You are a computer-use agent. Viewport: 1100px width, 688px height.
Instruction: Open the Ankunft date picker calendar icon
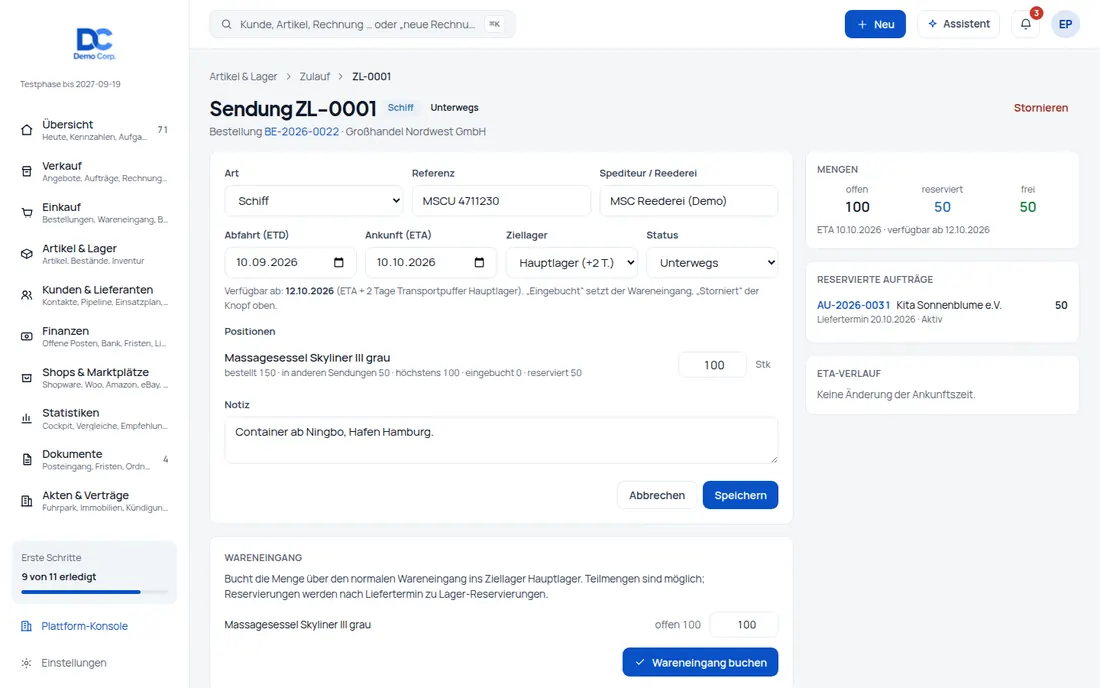tap(479, 262)
